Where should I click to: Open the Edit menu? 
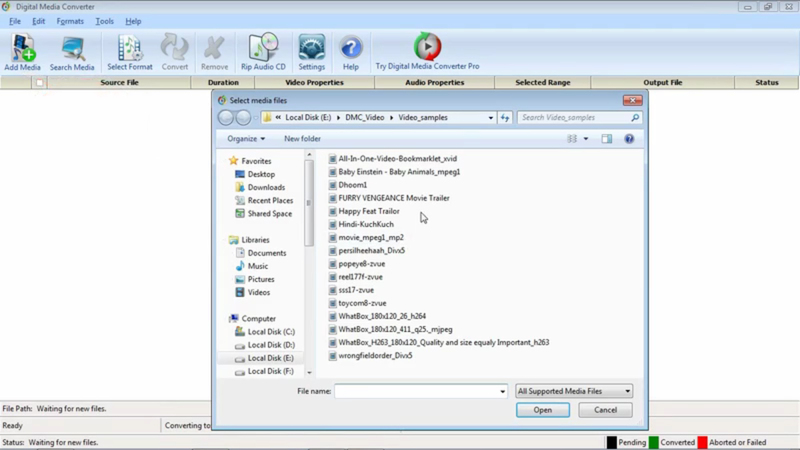[x=38, y=21]
